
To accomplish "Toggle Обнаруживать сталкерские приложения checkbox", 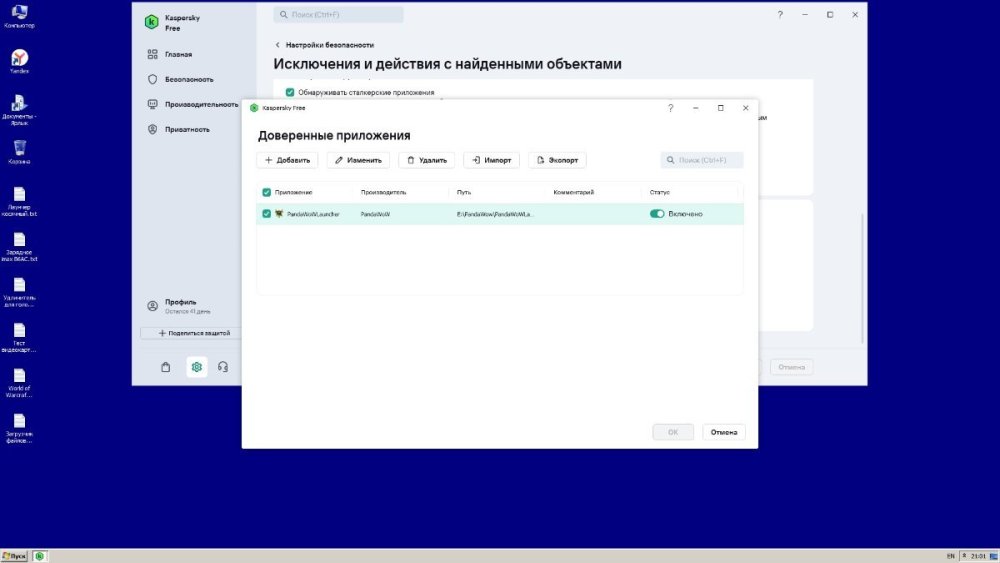I will pos(290,92).
